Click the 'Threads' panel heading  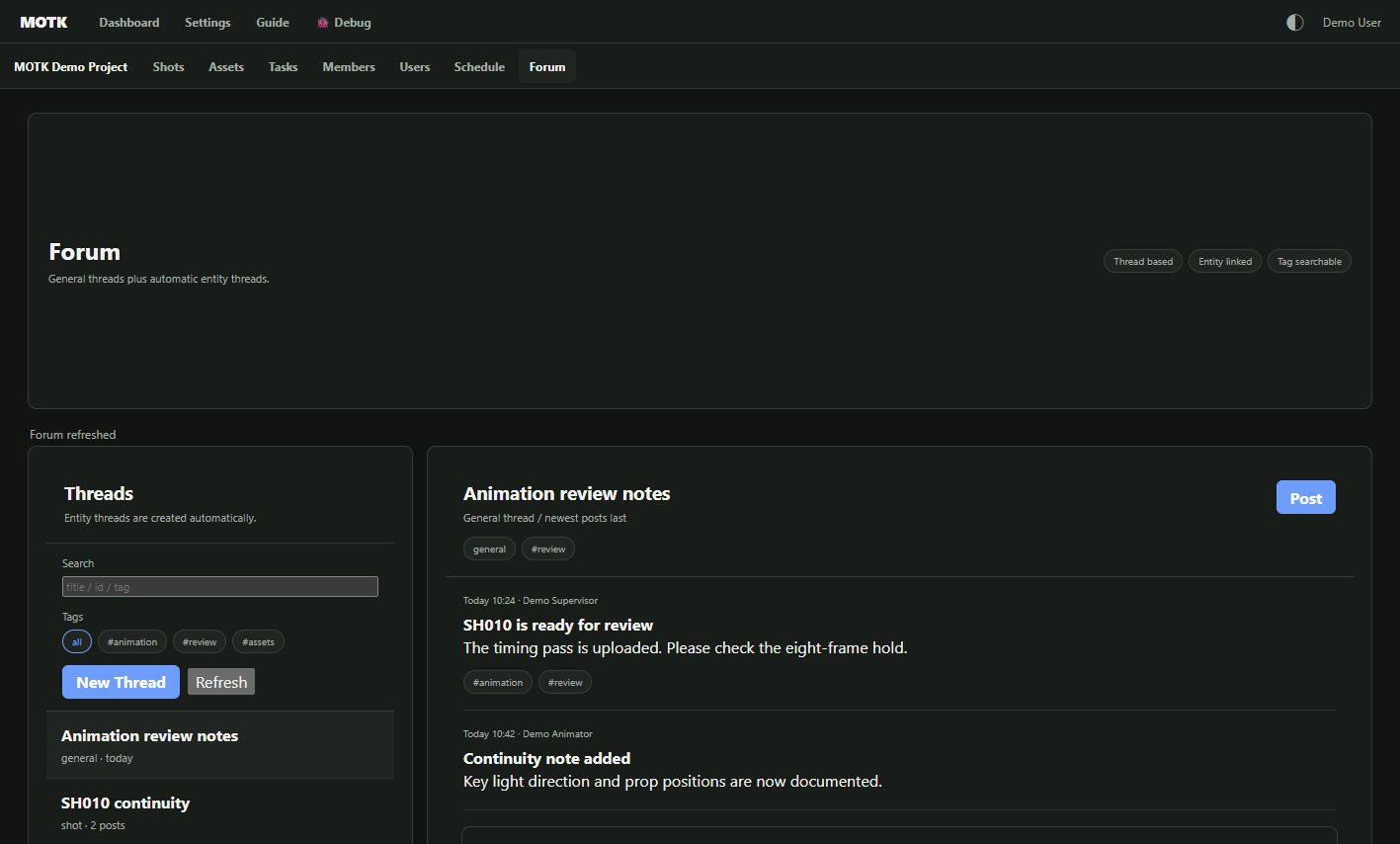click(99, 493)
